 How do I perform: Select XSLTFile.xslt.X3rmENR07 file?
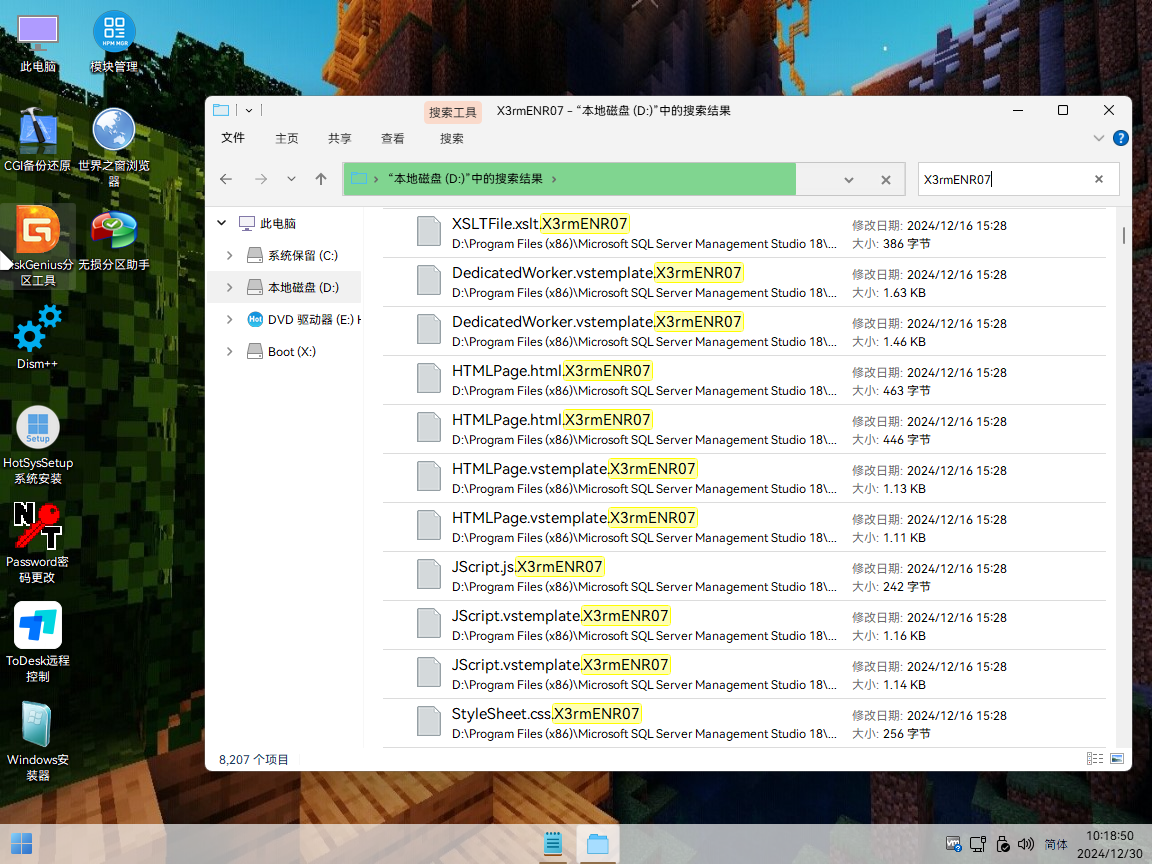(744, 234)
